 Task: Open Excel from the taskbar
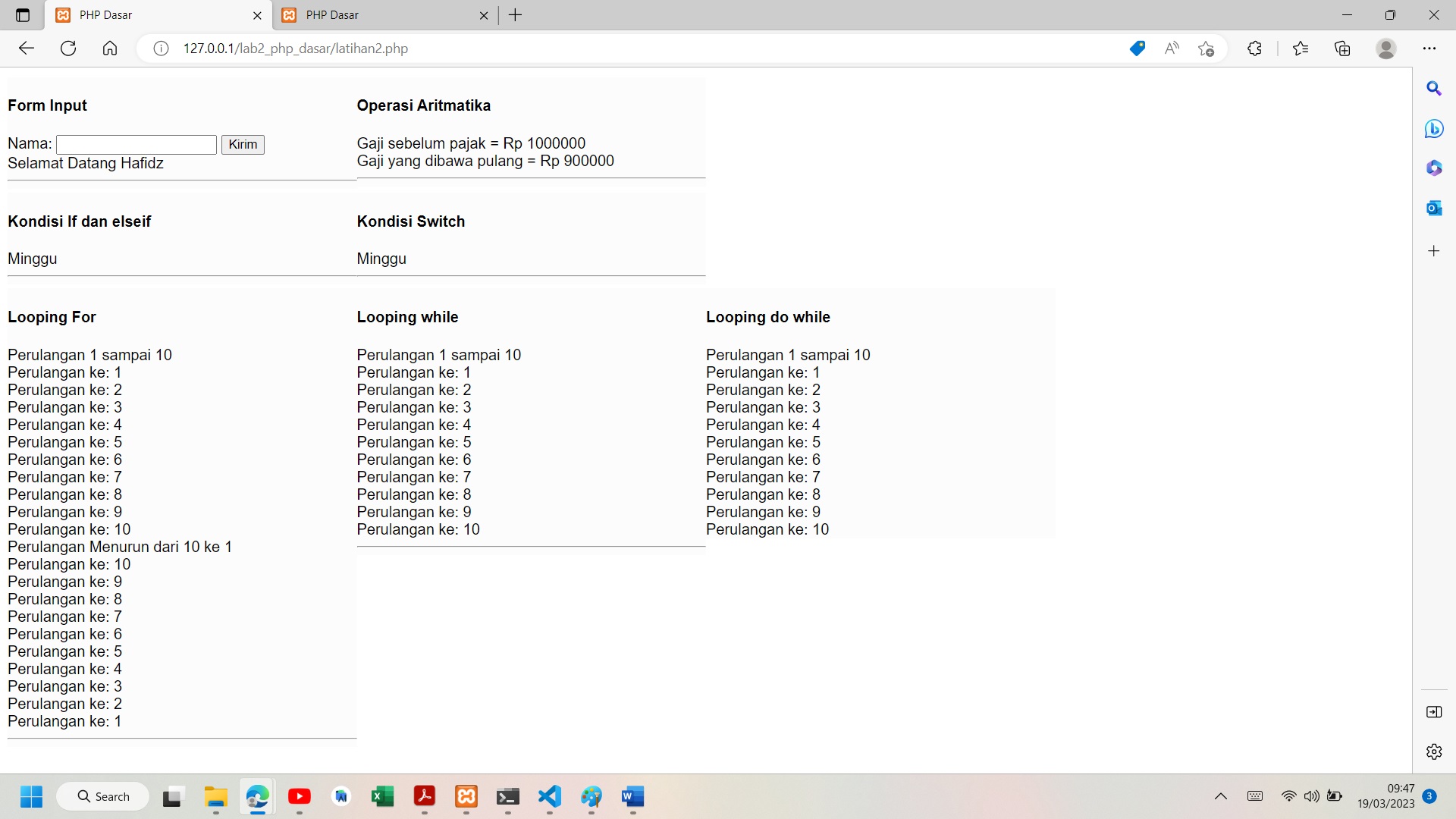[x=383, y=797]
